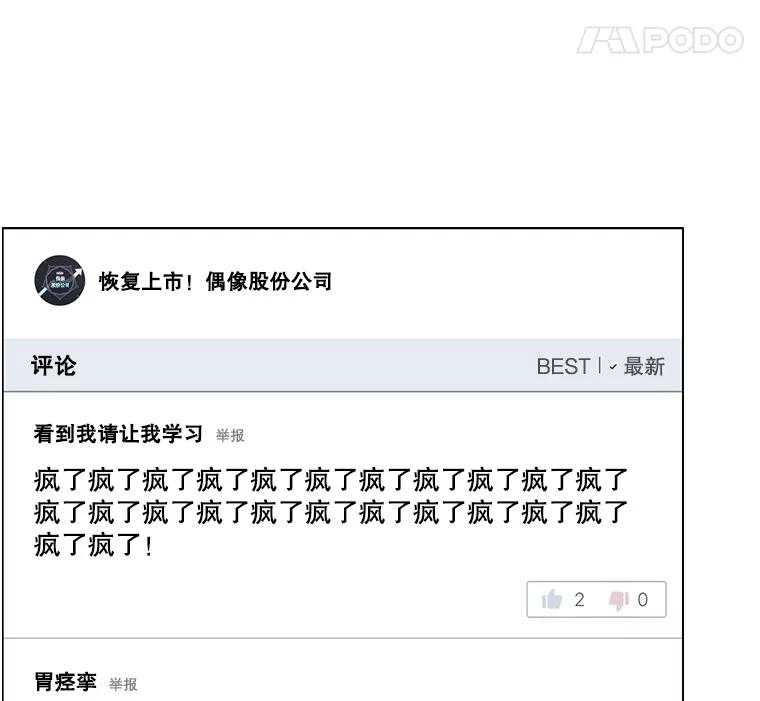
Task: Open user profile 胃痉挛
Action: tap(65, 682)
